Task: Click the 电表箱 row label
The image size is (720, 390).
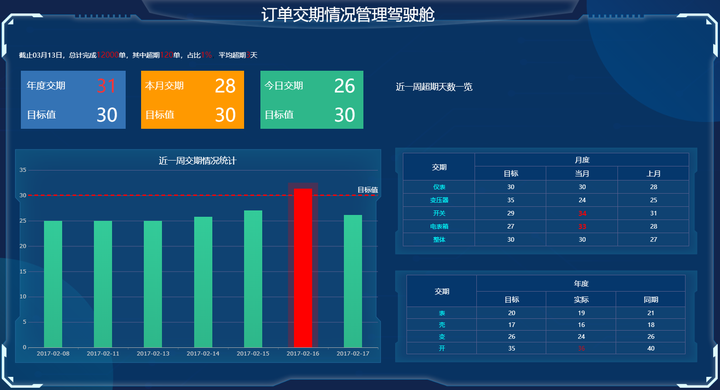Action: click(x=439, y=226)
